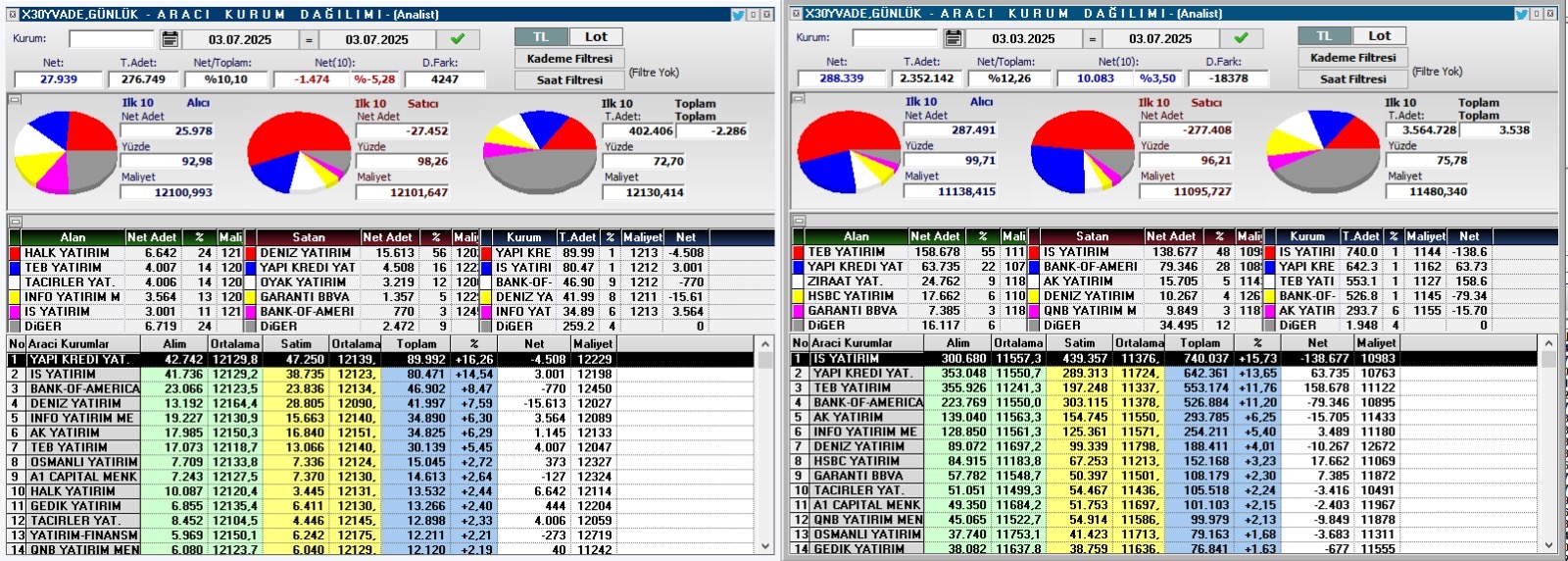Click the white swatch beside ZIRAAT YAT.
The width and height of the screenshot is (1568, 561).
tap(799, 281)
